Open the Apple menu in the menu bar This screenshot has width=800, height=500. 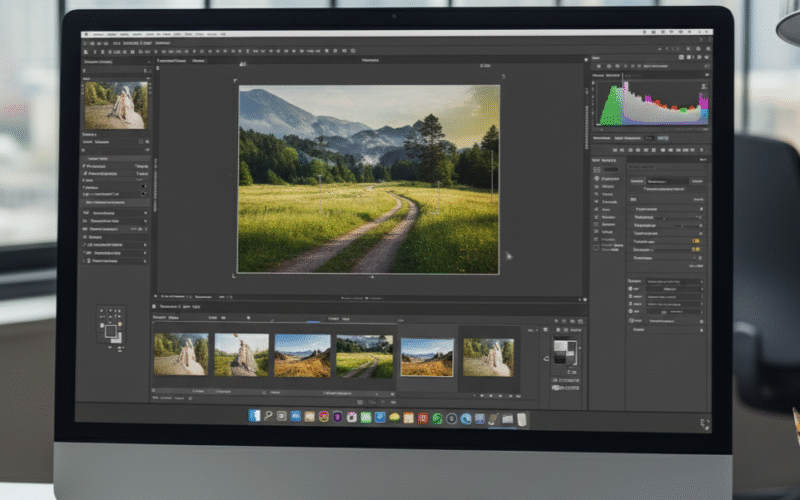86,34
